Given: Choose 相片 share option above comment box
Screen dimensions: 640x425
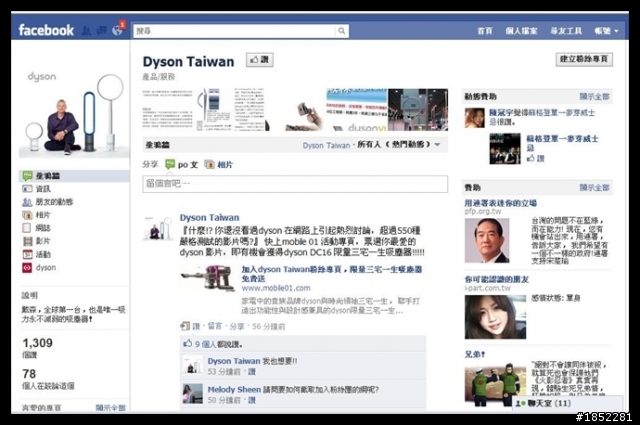Looking at the screenshot, I should pyautogui.click(x=219, y=165).
